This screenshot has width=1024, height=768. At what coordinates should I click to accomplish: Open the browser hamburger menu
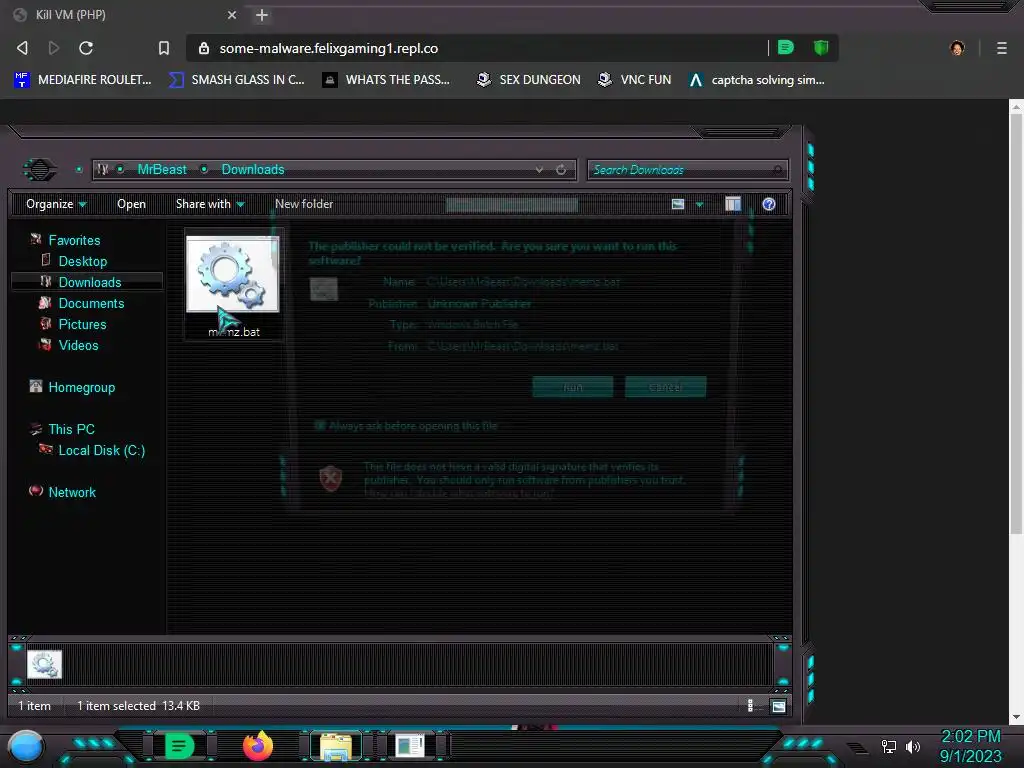[1001, 48]
